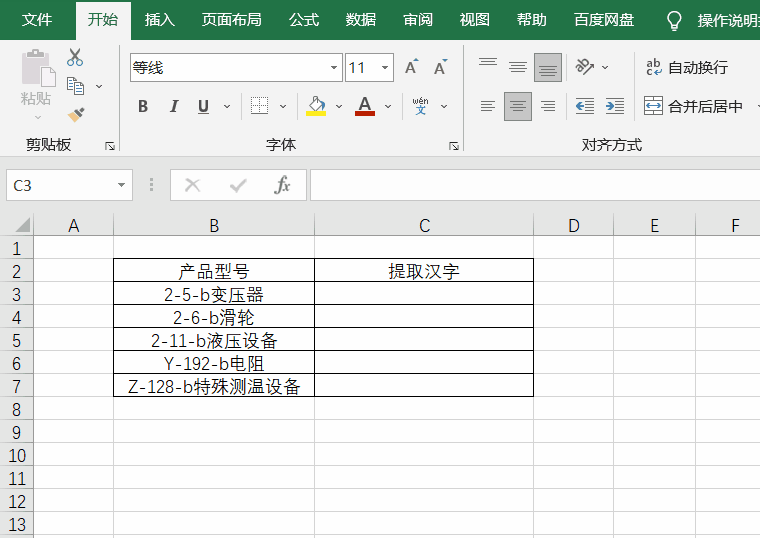
Task: Apply borders using the border grid icon
Action: coord(259,106)
